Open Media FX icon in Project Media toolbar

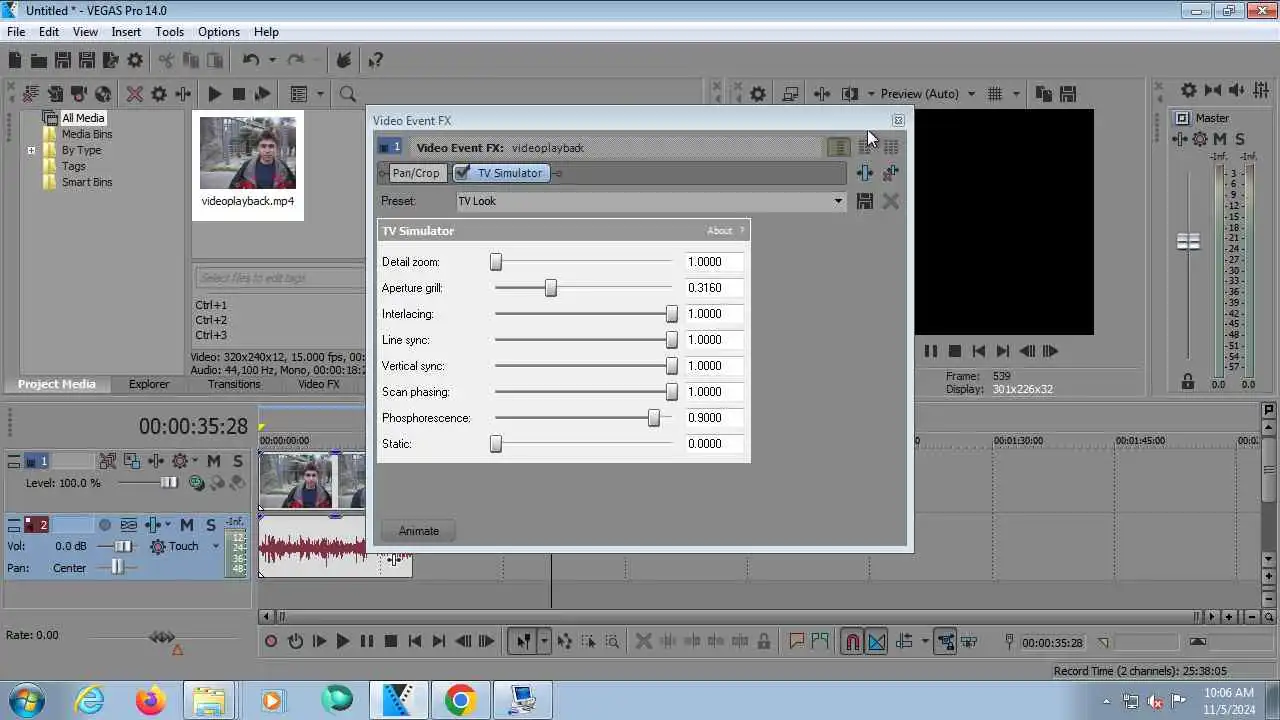[183, 94]
